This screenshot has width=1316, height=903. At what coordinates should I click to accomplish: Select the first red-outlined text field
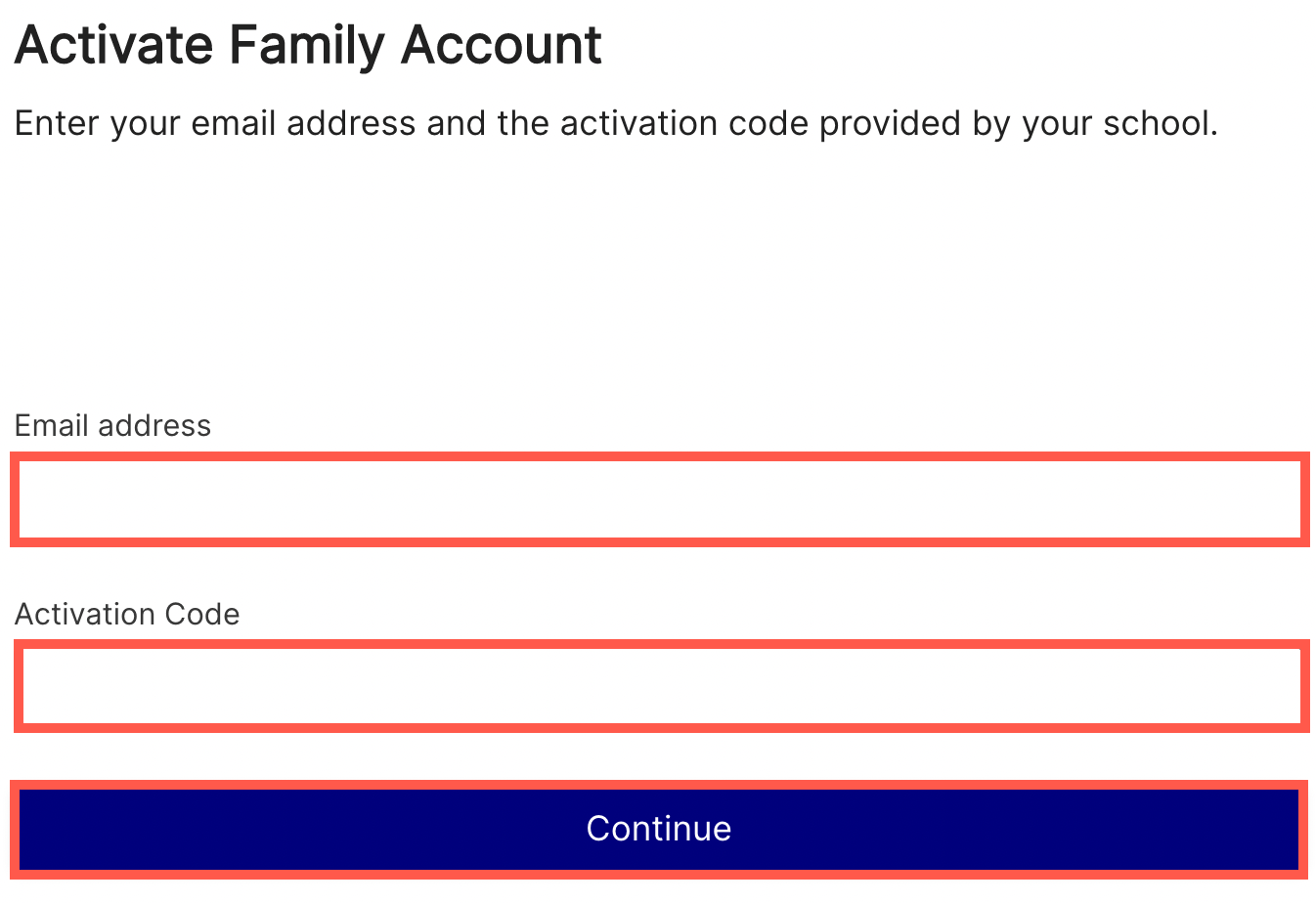click(x=660, y=499)
